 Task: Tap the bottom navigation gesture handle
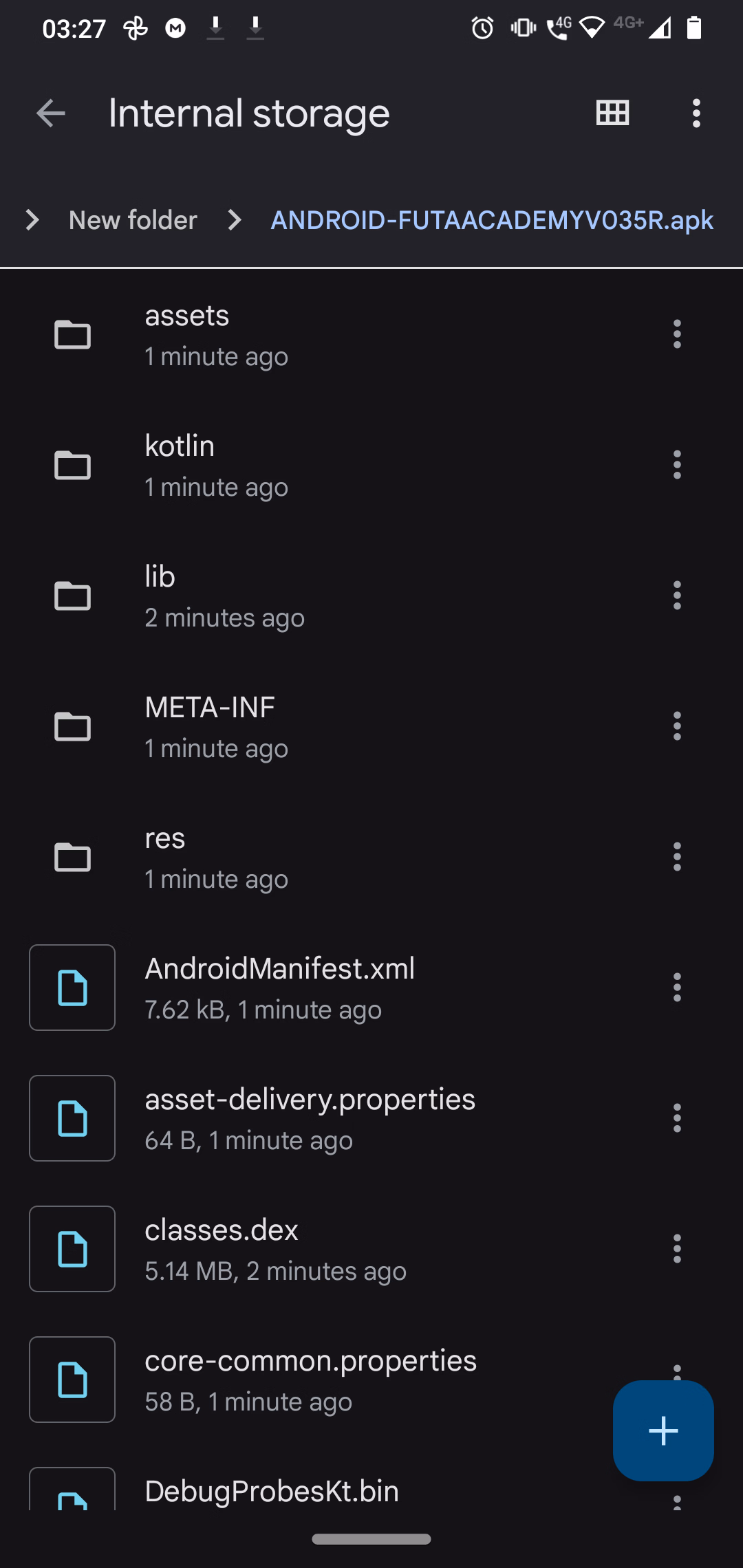371,1539
